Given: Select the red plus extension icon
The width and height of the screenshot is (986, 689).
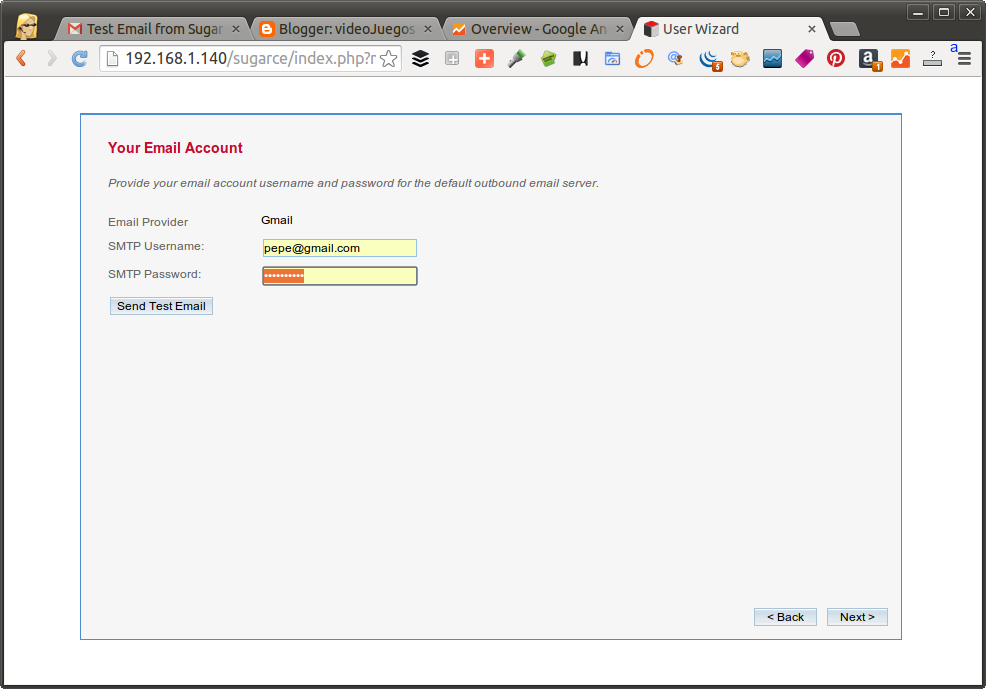Looking at the screenshot, I should click(x=484, y=59).
